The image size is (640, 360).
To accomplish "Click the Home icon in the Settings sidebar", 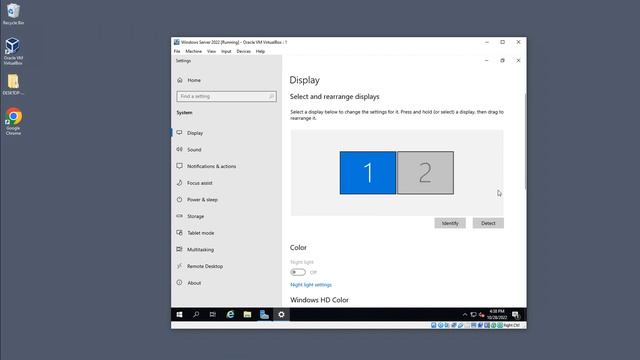I will [180, 80].
